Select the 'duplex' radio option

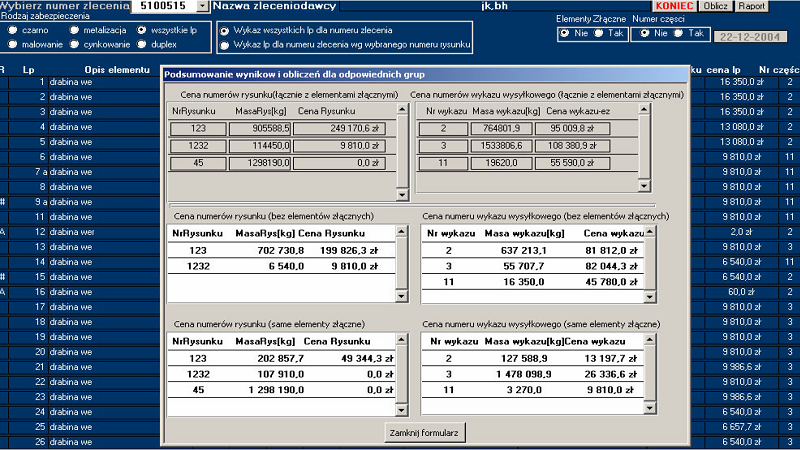[x=142, y=44]
